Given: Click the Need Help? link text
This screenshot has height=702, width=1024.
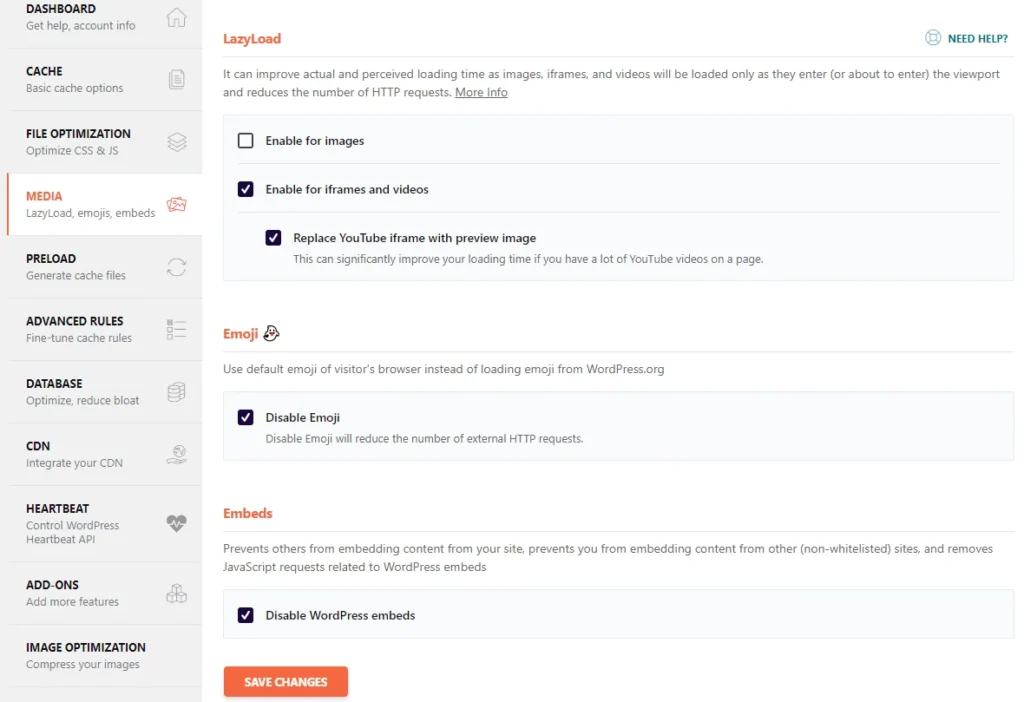Looking at the screenshot, I should click(x=977, y=39).
